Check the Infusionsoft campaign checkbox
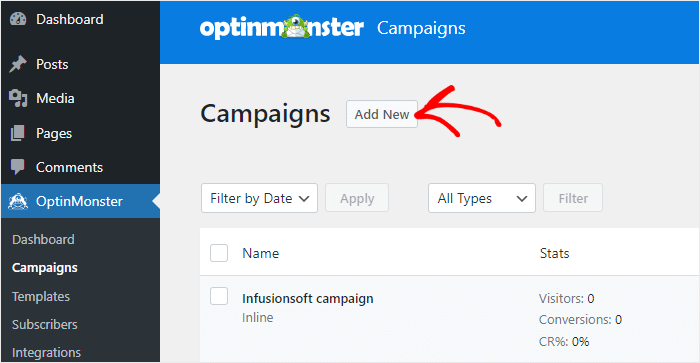The image size is (700, 363). pos(219,296)
